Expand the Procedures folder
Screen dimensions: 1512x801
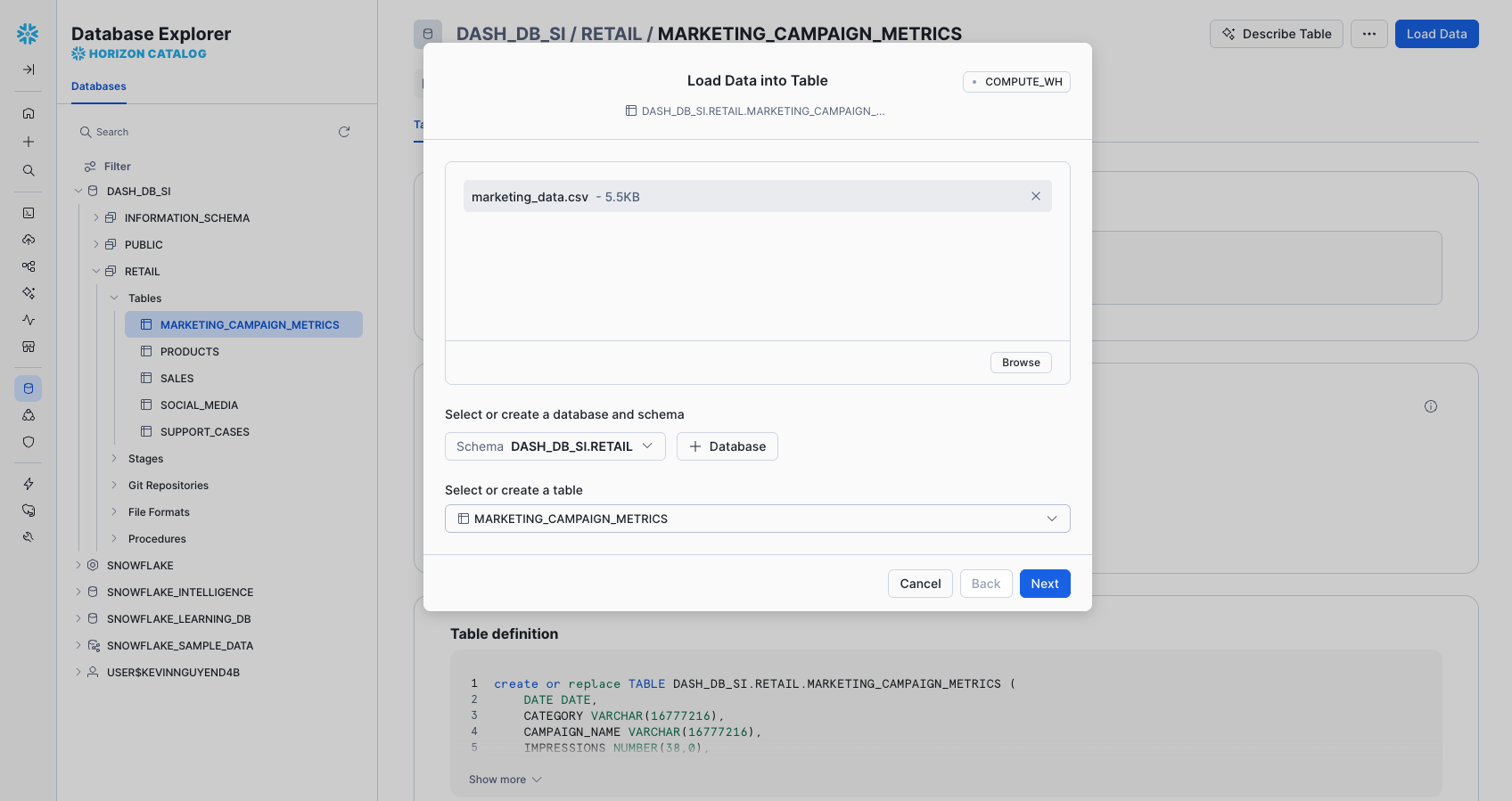[x=114, y=539]
